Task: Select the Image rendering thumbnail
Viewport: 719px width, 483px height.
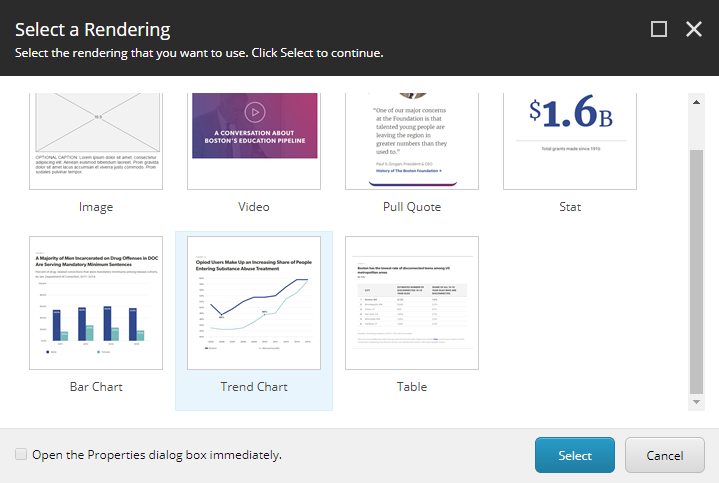Action: pos(96,140)
